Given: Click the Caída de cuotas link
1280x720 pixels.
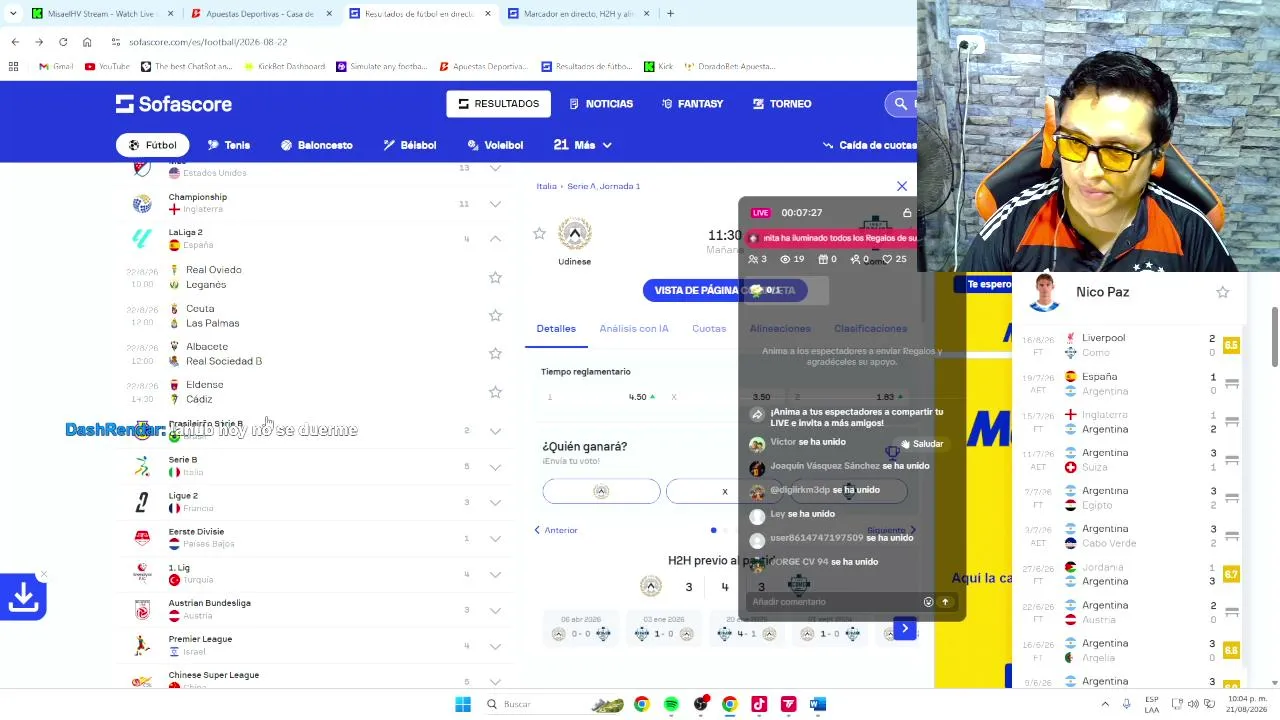Looking at the screenshot, I should [x=869, y=145].
